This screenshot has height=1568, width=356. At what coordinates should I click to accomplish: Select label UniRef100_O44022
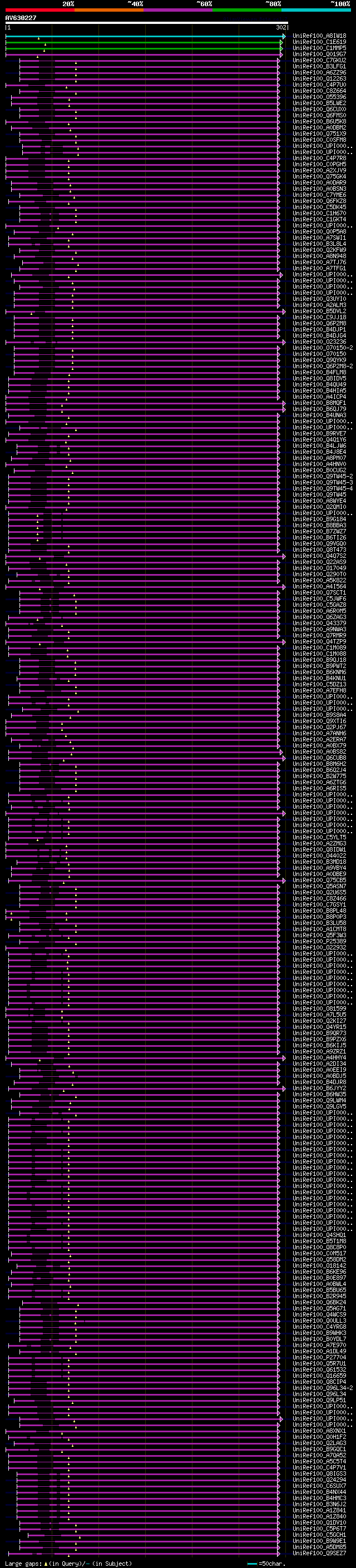click(319, 855)
